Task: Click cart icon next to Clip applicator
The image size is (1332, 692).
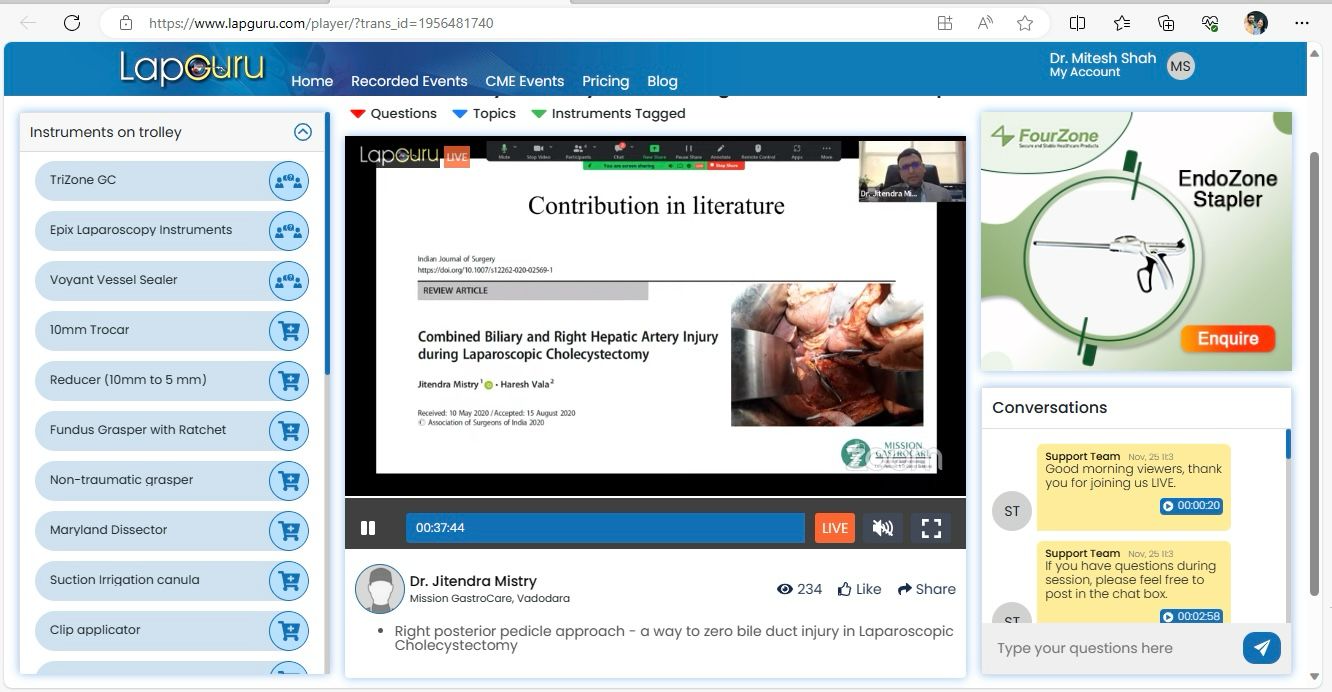Action: pos(288,631)
